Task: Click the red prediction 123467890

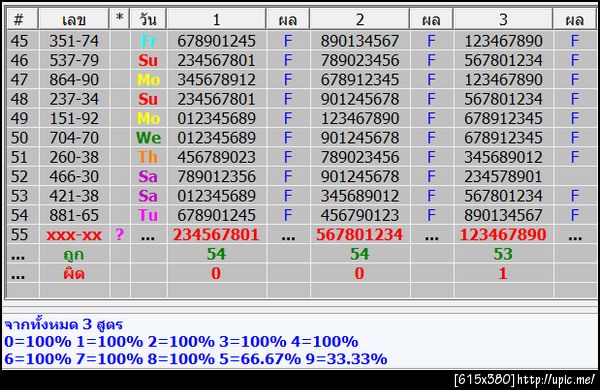Action: tap(503, 235)
